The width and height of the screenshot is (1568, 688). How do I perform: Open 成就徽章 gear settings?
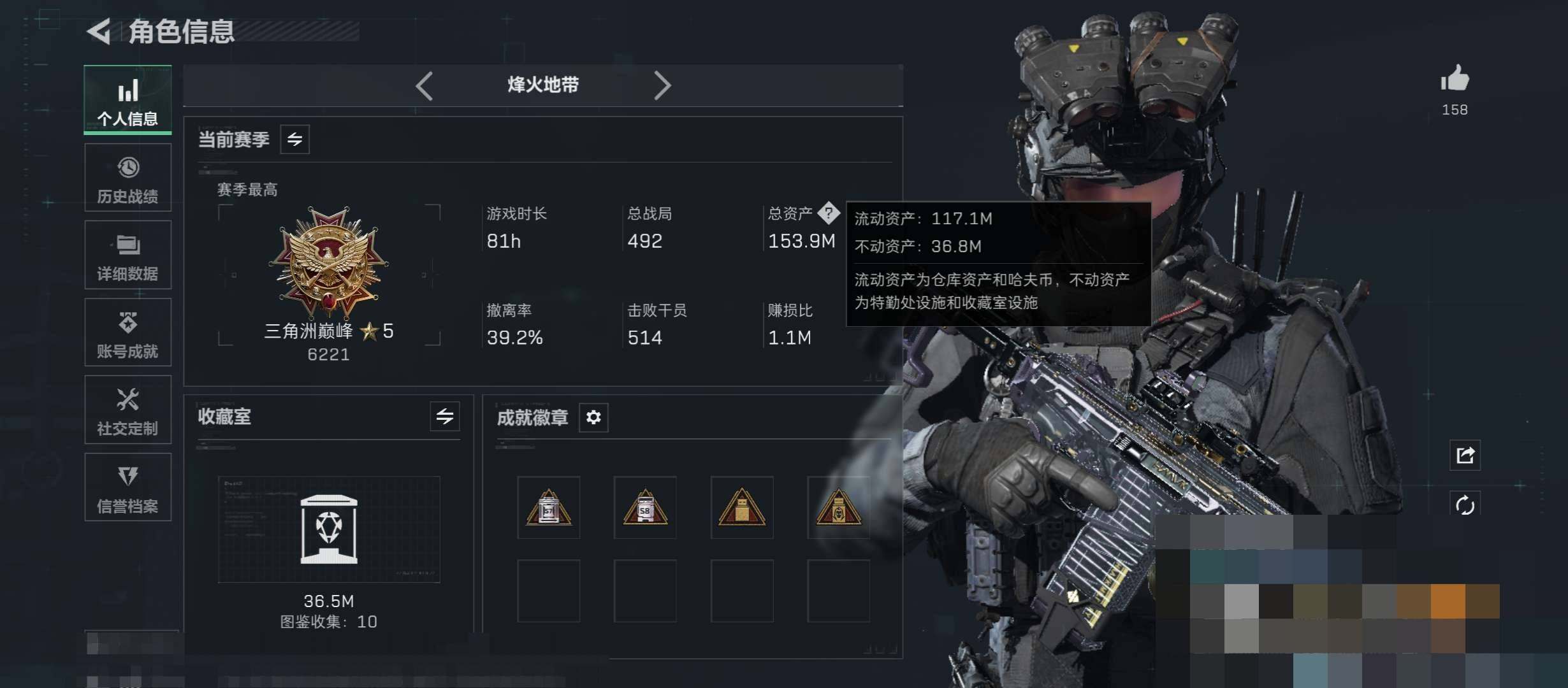[x=593, y=417]
